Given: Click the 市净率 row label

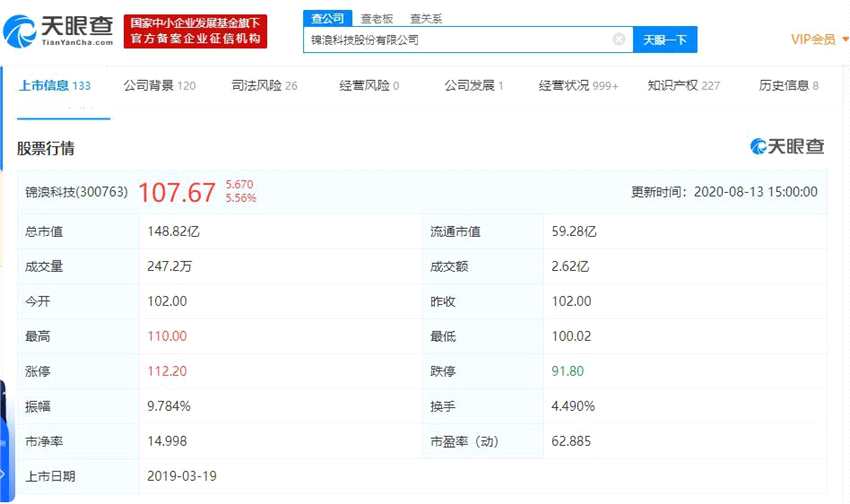Looking at the screenshot, I should (x=44, y=442).
